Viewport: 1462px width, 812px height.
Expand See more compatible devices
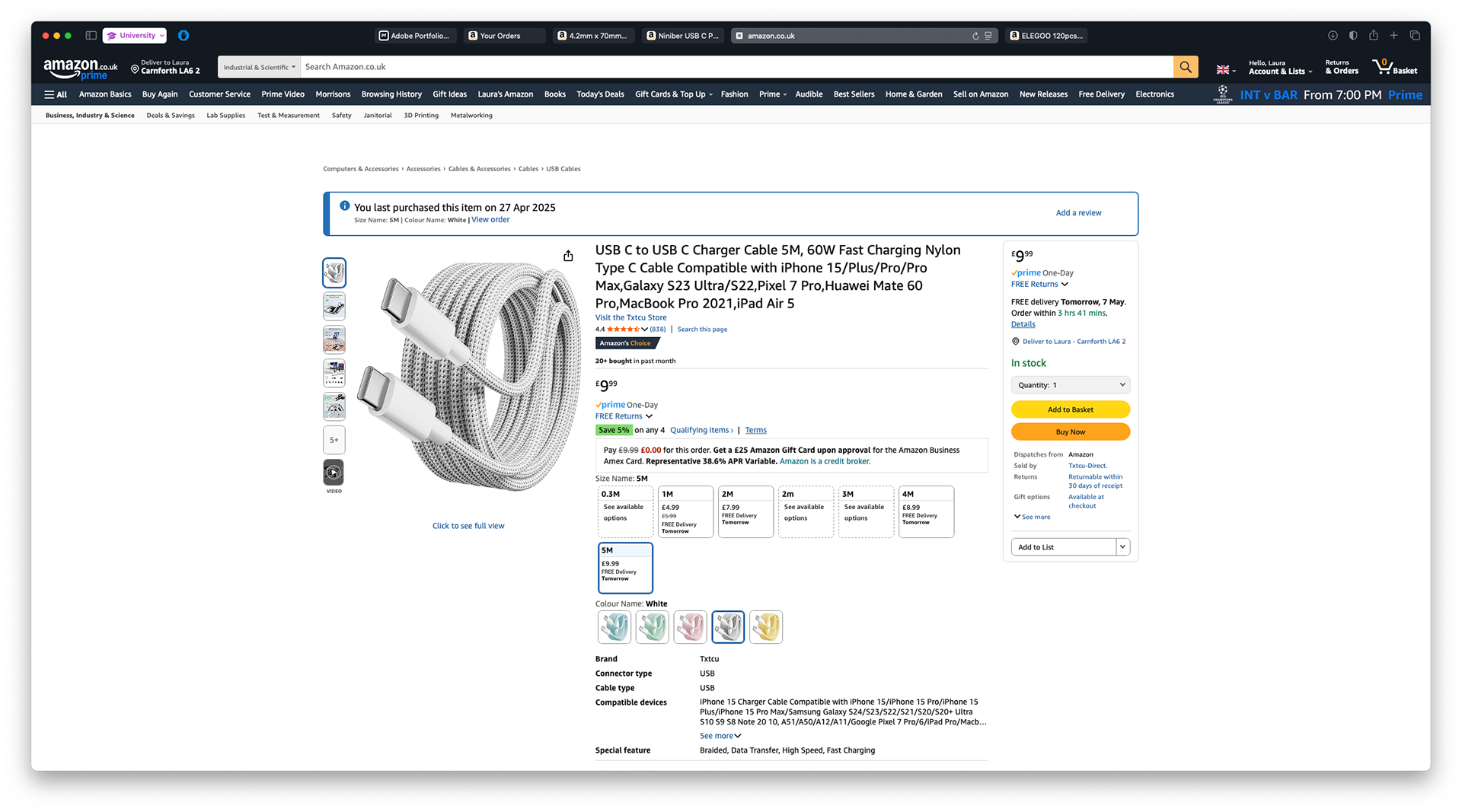pyautogui.click(x=720, y=736)
